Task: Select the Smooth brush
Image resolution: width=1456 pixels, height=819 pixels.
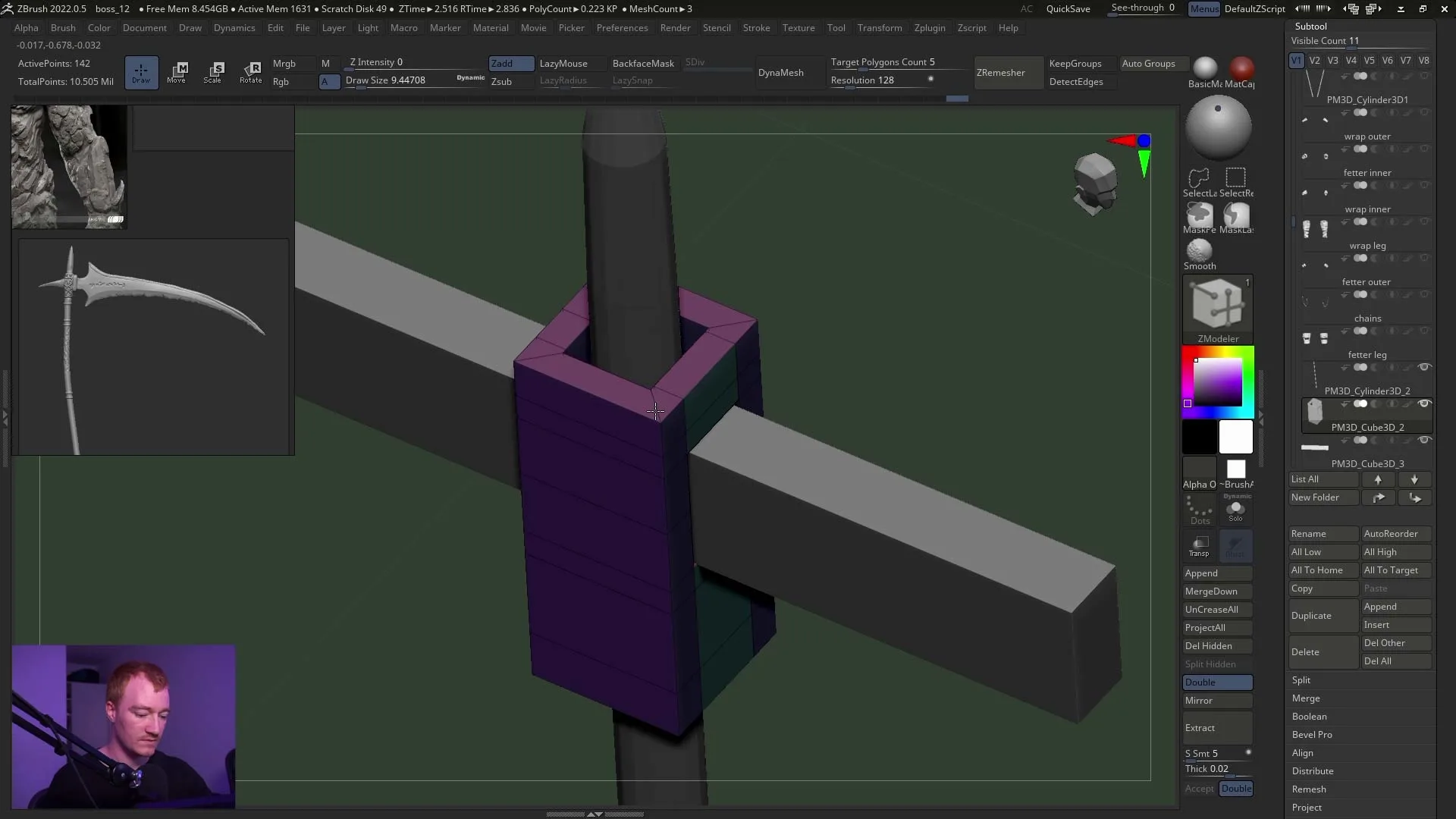Action: coord(1198,252)
